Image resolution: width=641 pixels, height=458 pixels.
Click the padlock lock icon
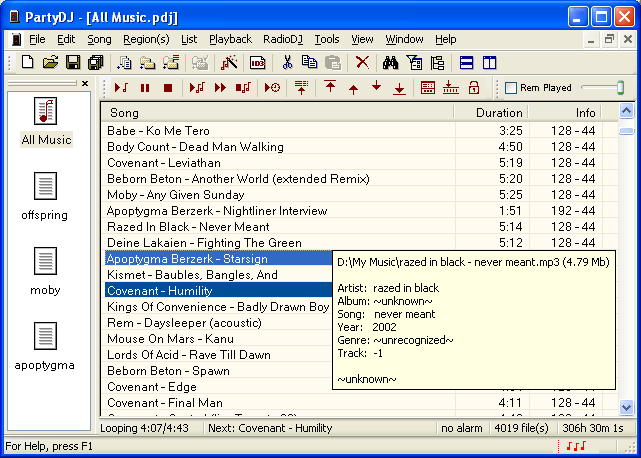coord(474,88)
